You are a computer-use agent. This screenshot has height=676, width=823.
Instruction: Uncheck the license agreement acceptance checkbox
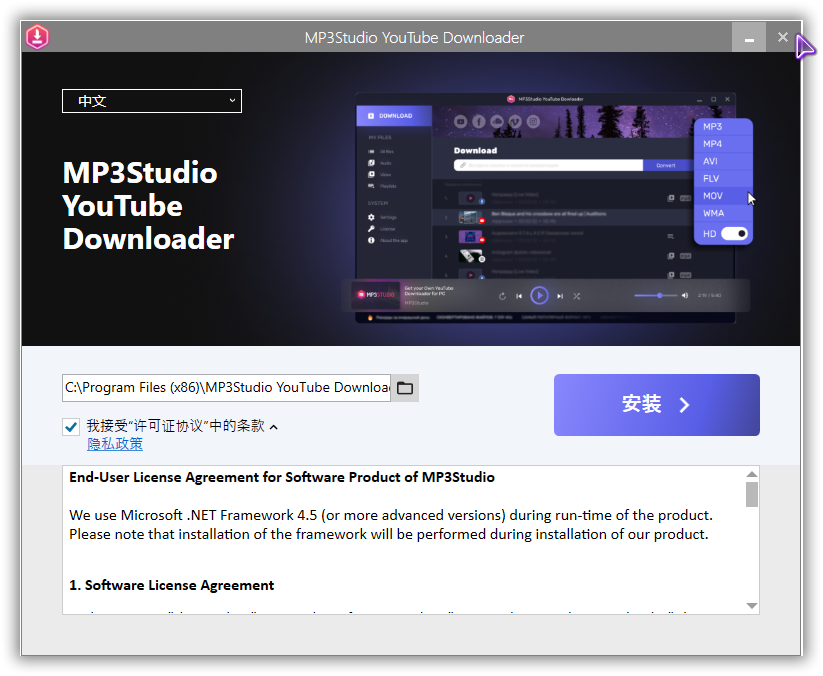71,427
